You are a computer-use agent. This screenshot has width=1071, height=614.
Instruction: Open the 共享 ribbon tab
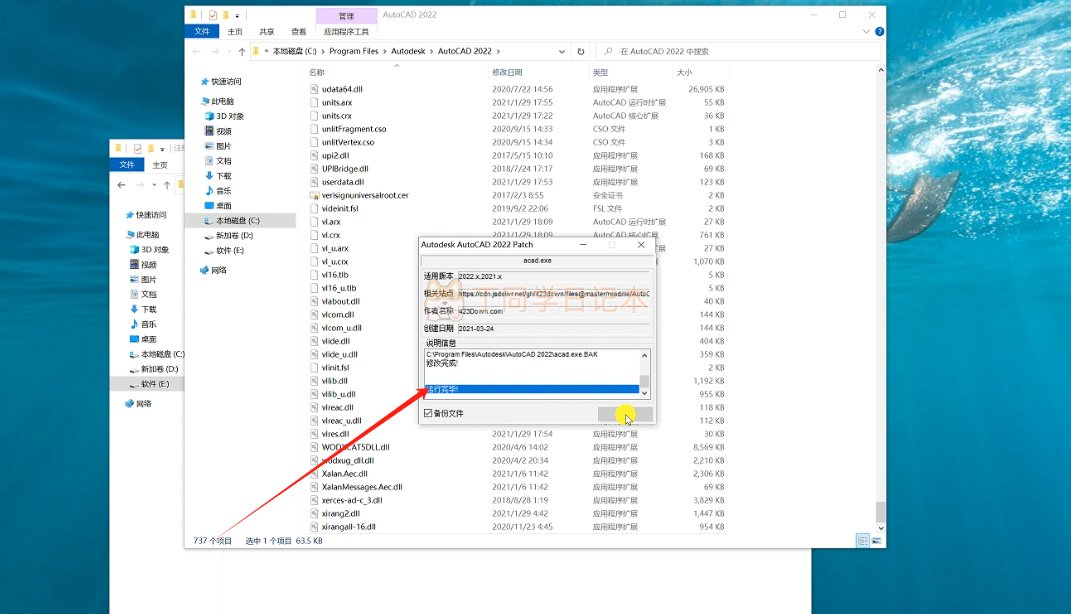pyautogui.click(x=267, y=31)
